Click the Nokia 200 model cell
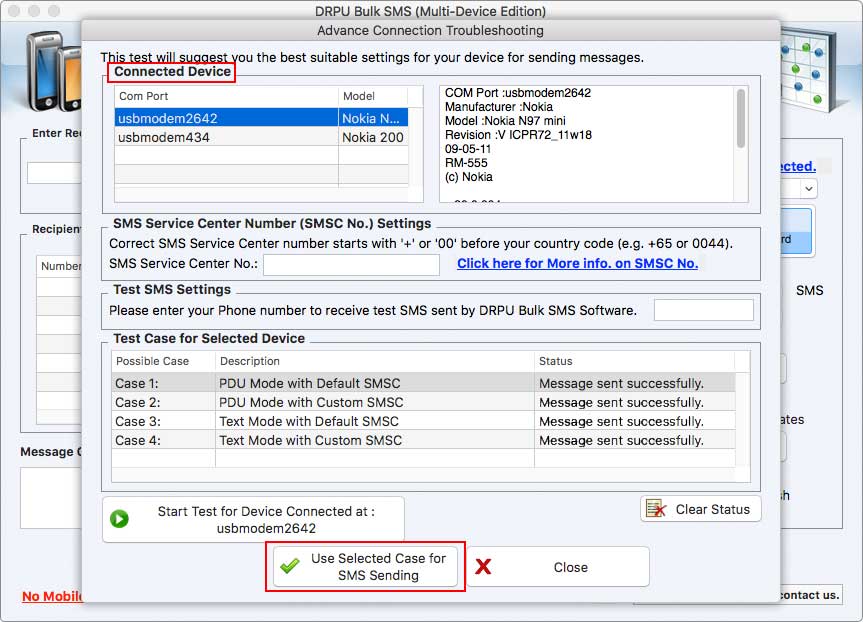This screenshot has height=622, width=863. [373, 137]
